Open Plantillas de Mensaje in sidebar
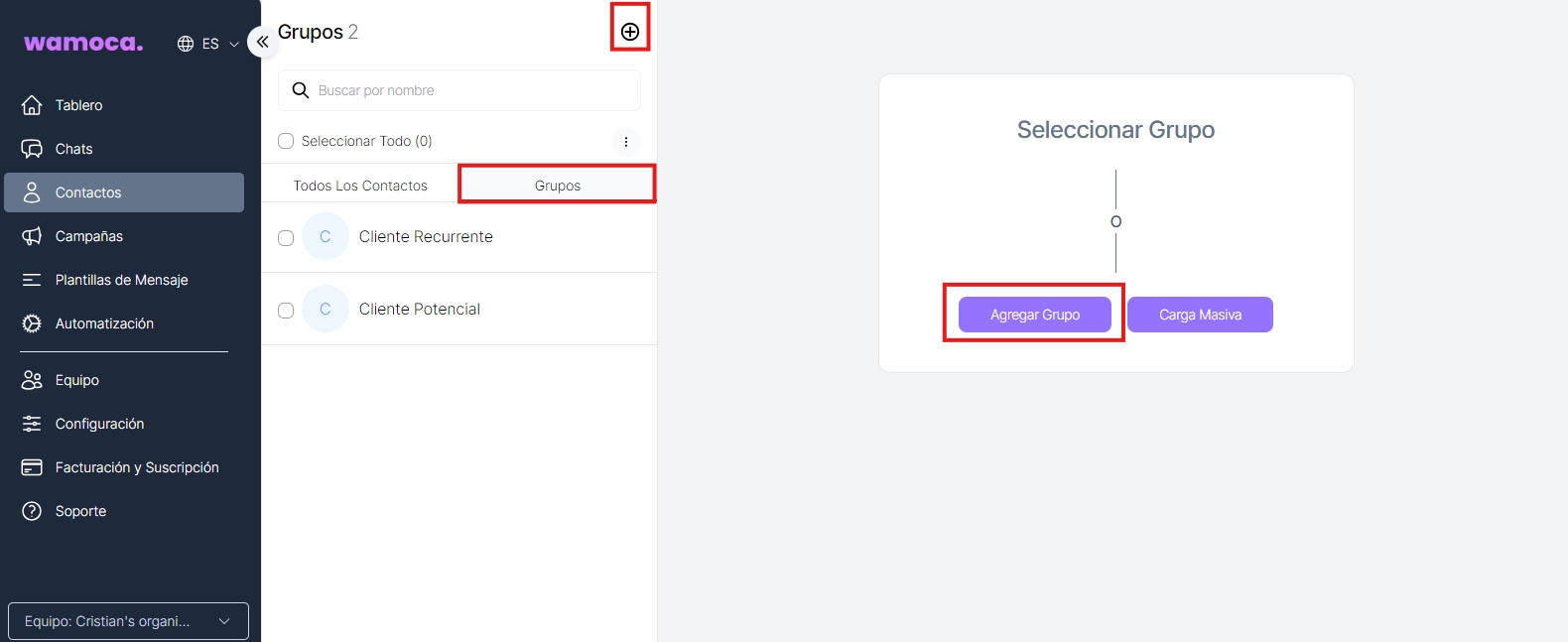This screenshot has height=642, width=1568. coord(121,280)
